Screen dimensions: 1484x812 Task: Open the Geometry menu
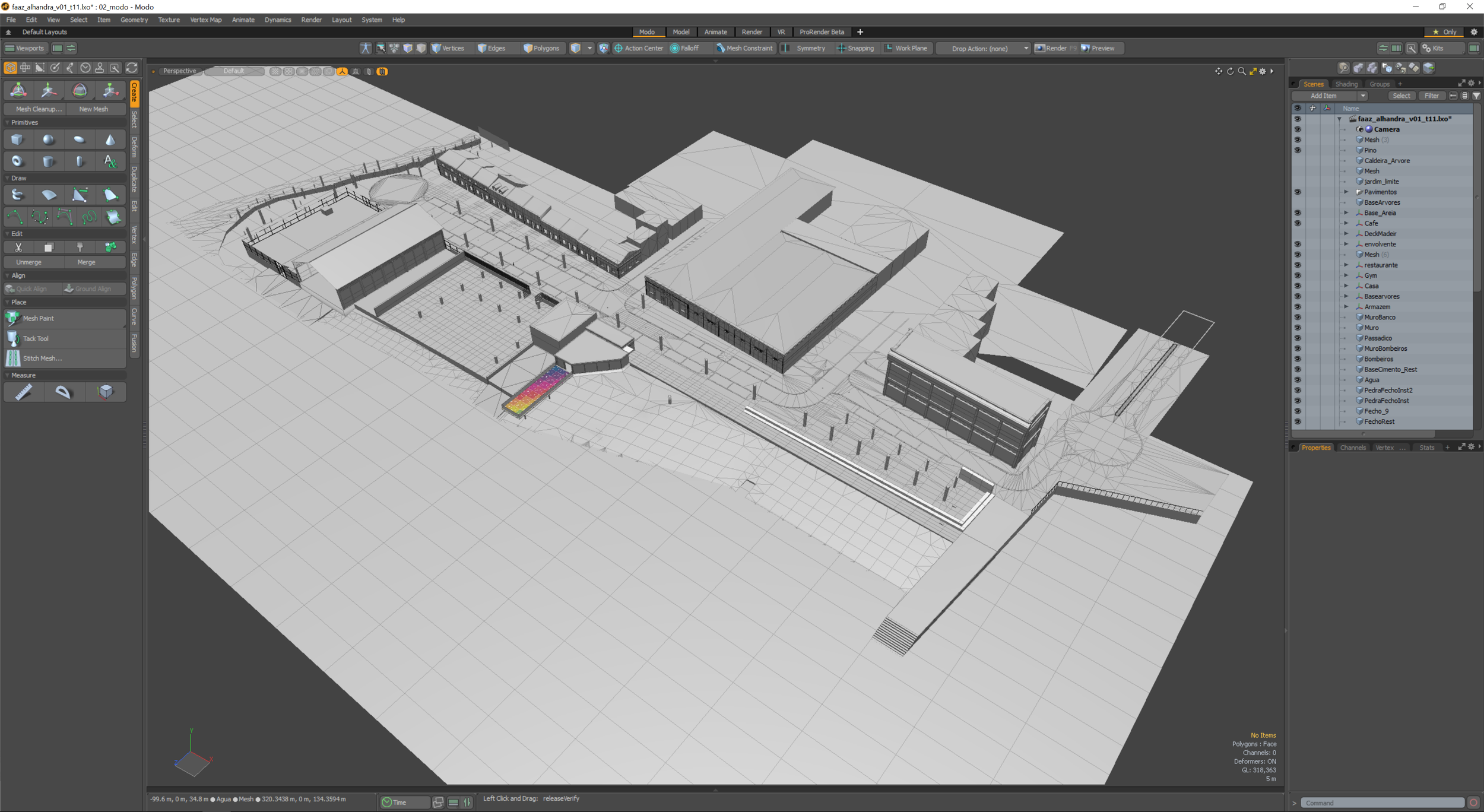(134, 20)
